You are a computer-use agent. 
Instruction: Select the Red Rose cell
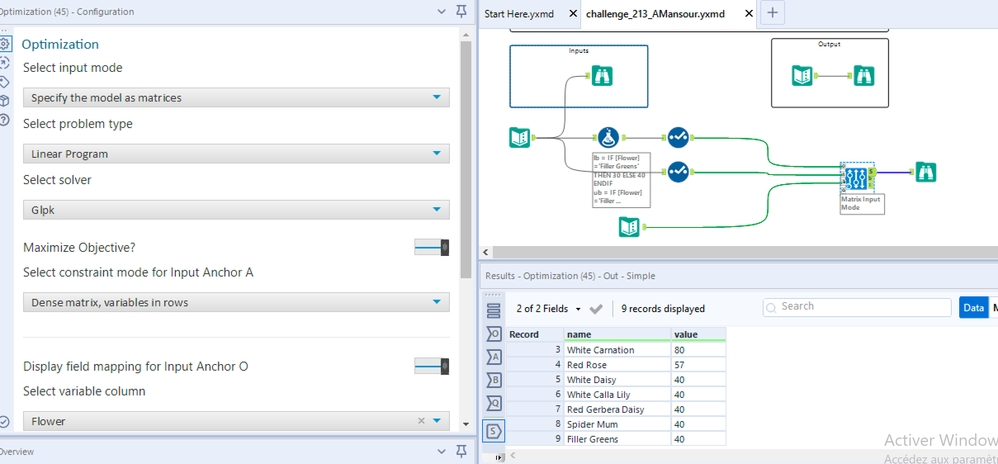click(x=617, y=365)
